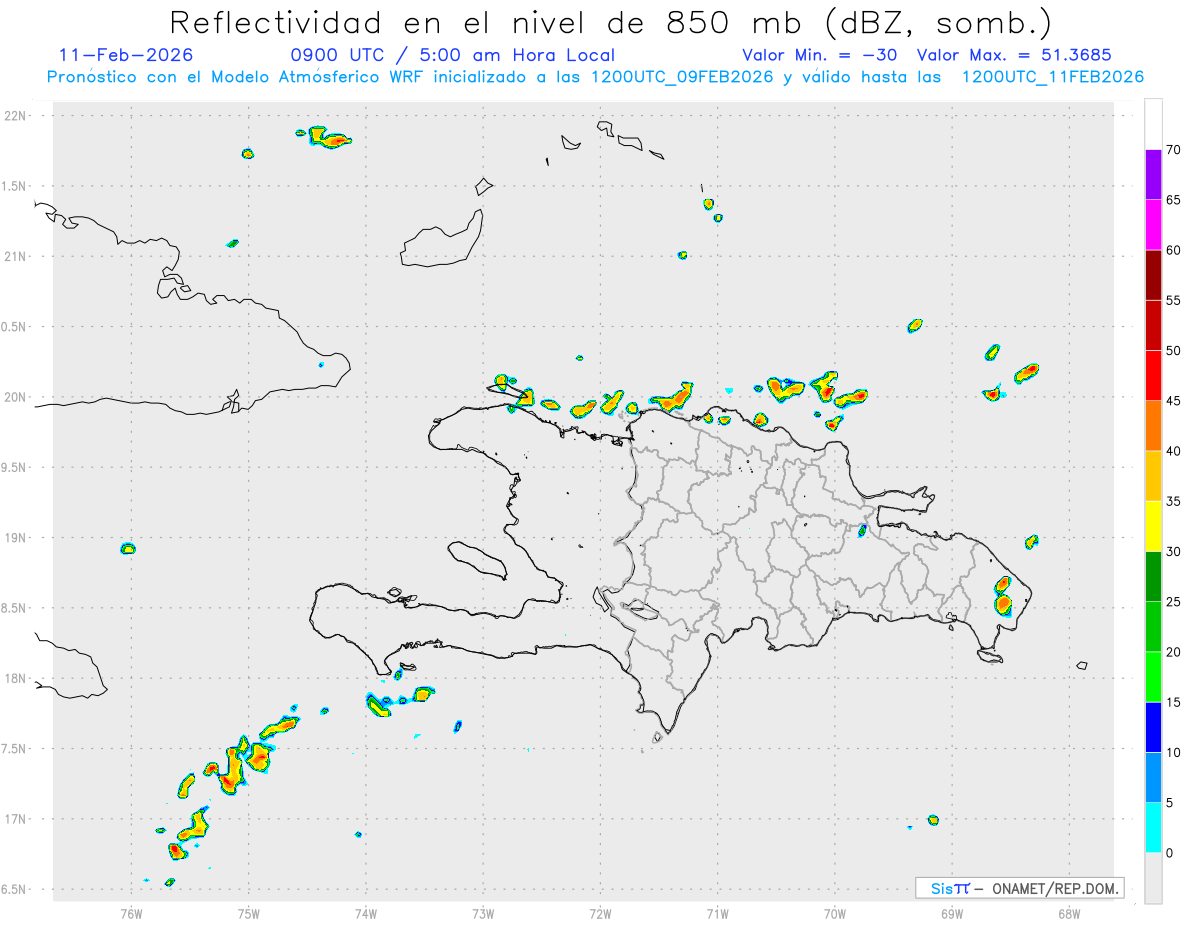Click the colorbar tick label '35'
Viewport: 1200px width, 927px height.
pos(1174,501)
